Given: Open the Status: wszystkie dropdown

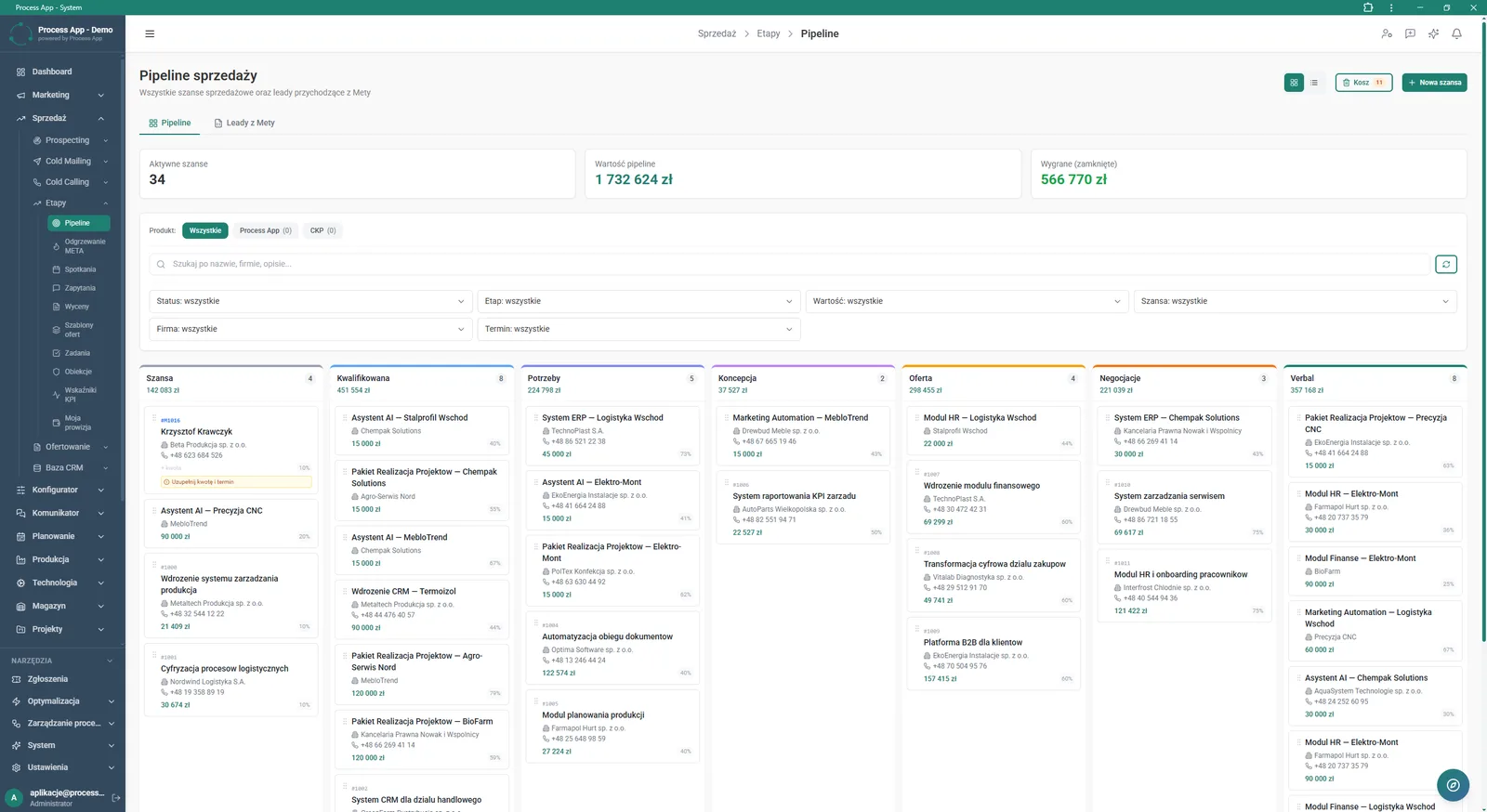Looking at the screenshot, I should pyautogui.click(x=310, y=301).
